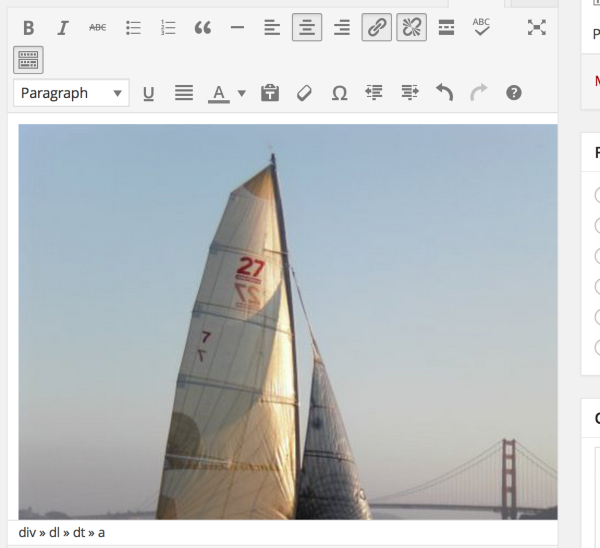Toggle the toolbar kitchen sink
The image size is (600, 548).
(28, 60)
